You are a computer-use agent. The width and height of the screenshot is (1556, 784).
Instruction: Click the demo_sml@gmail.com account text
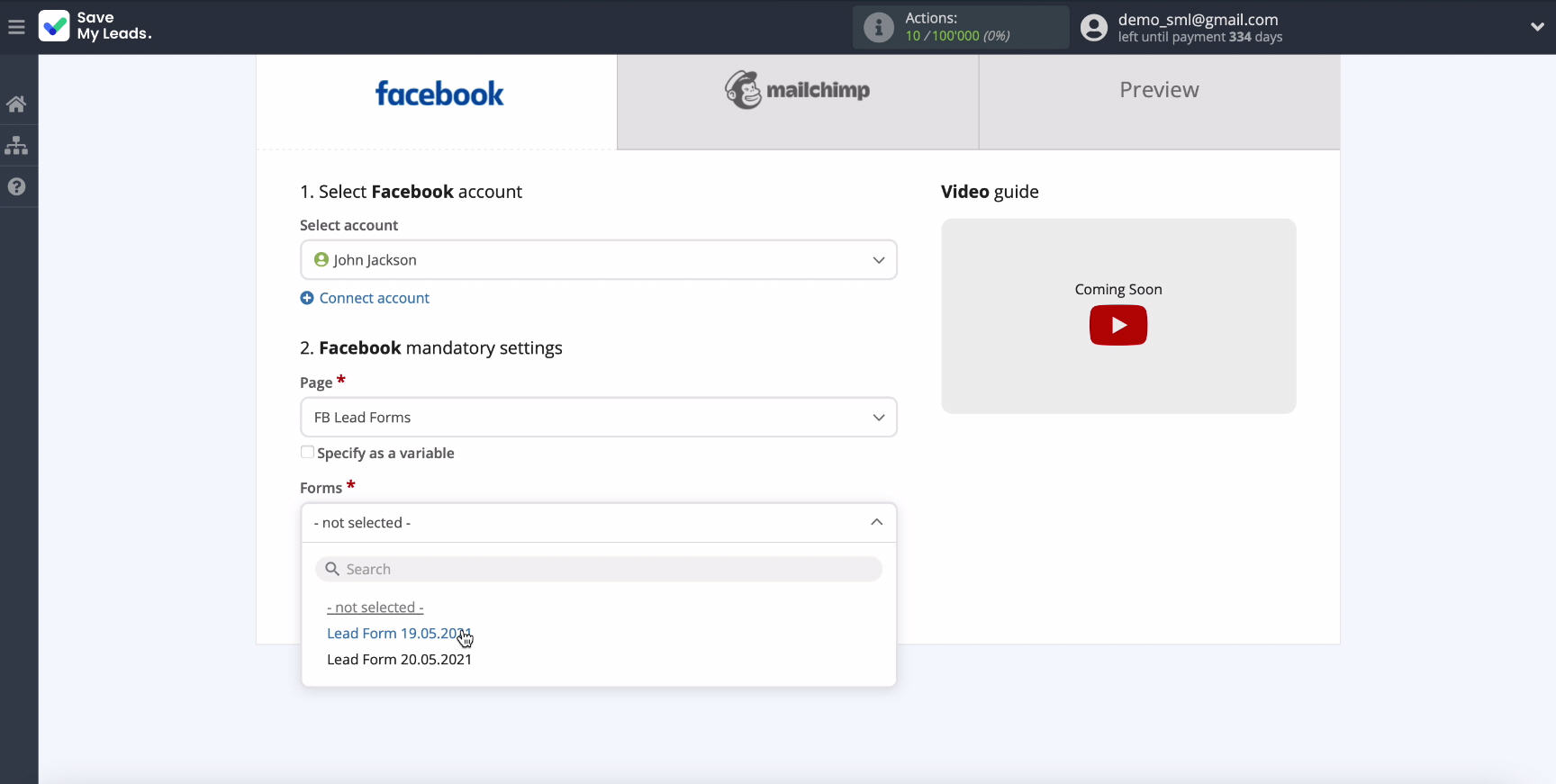coord(1198,20)
